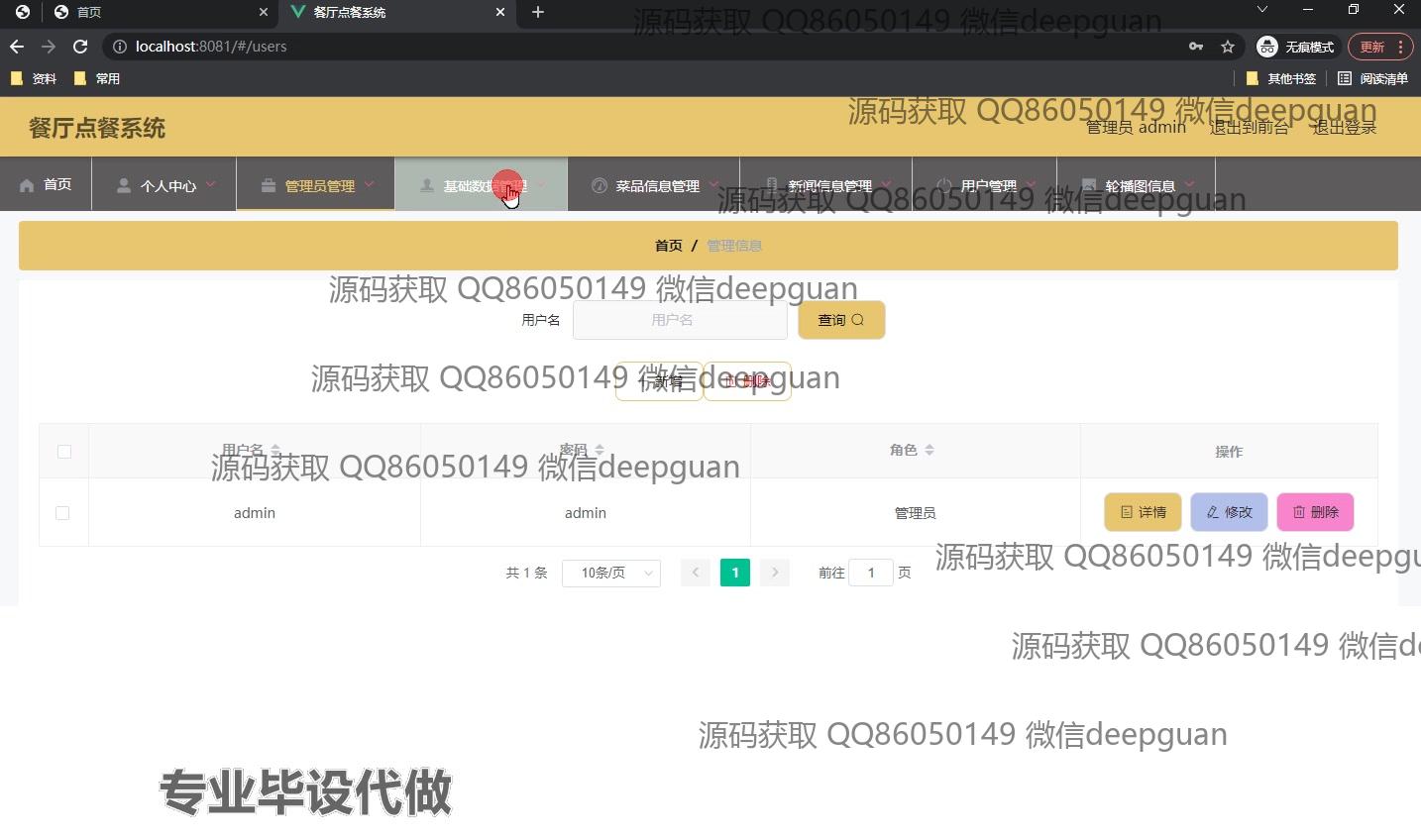The height and width of the screenshot is (840, 1421).
Task: Click 退出登录 link to log out
Action: (x=1344, y=127)
